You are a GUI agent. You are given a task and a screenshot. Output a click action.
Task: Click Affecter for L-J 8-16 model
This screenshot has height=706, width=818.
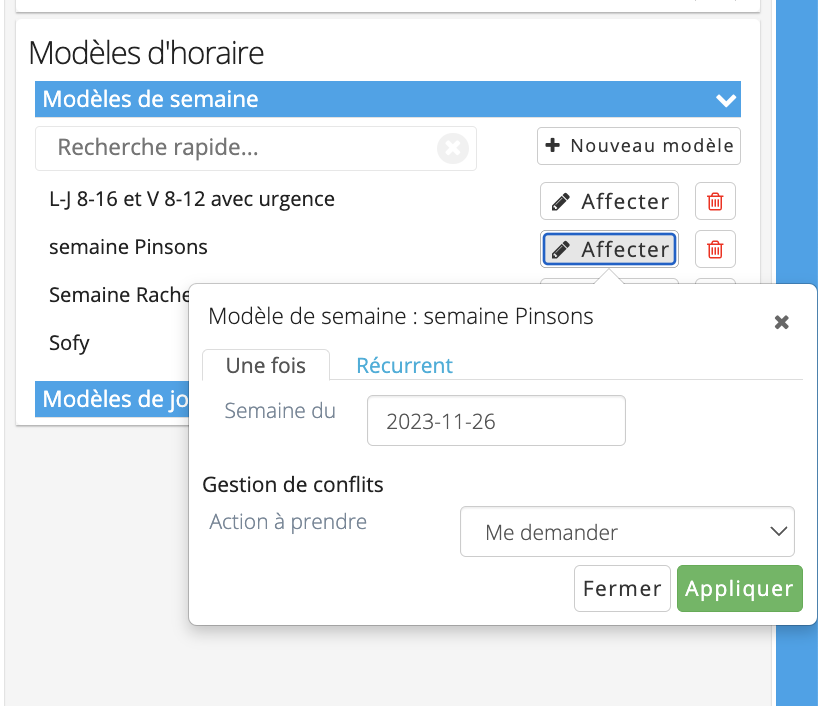click(609, 201)
